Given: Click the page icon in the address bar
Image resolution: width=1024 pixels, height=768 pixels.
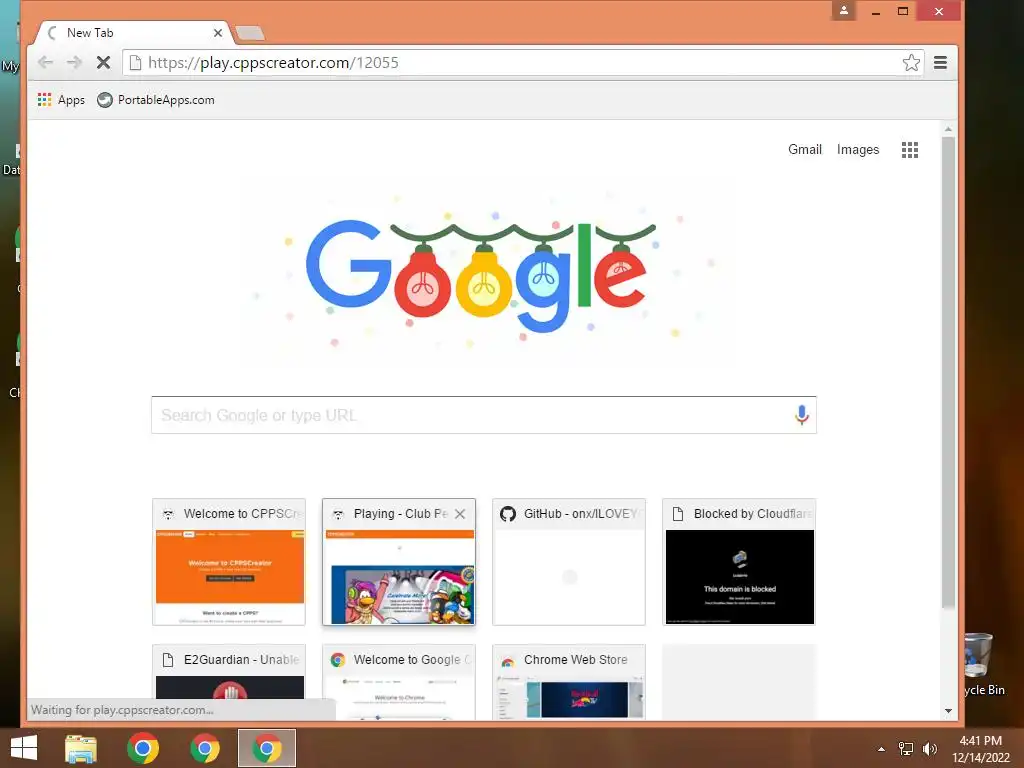Looking at the screenshot, I should pos(135,63).
